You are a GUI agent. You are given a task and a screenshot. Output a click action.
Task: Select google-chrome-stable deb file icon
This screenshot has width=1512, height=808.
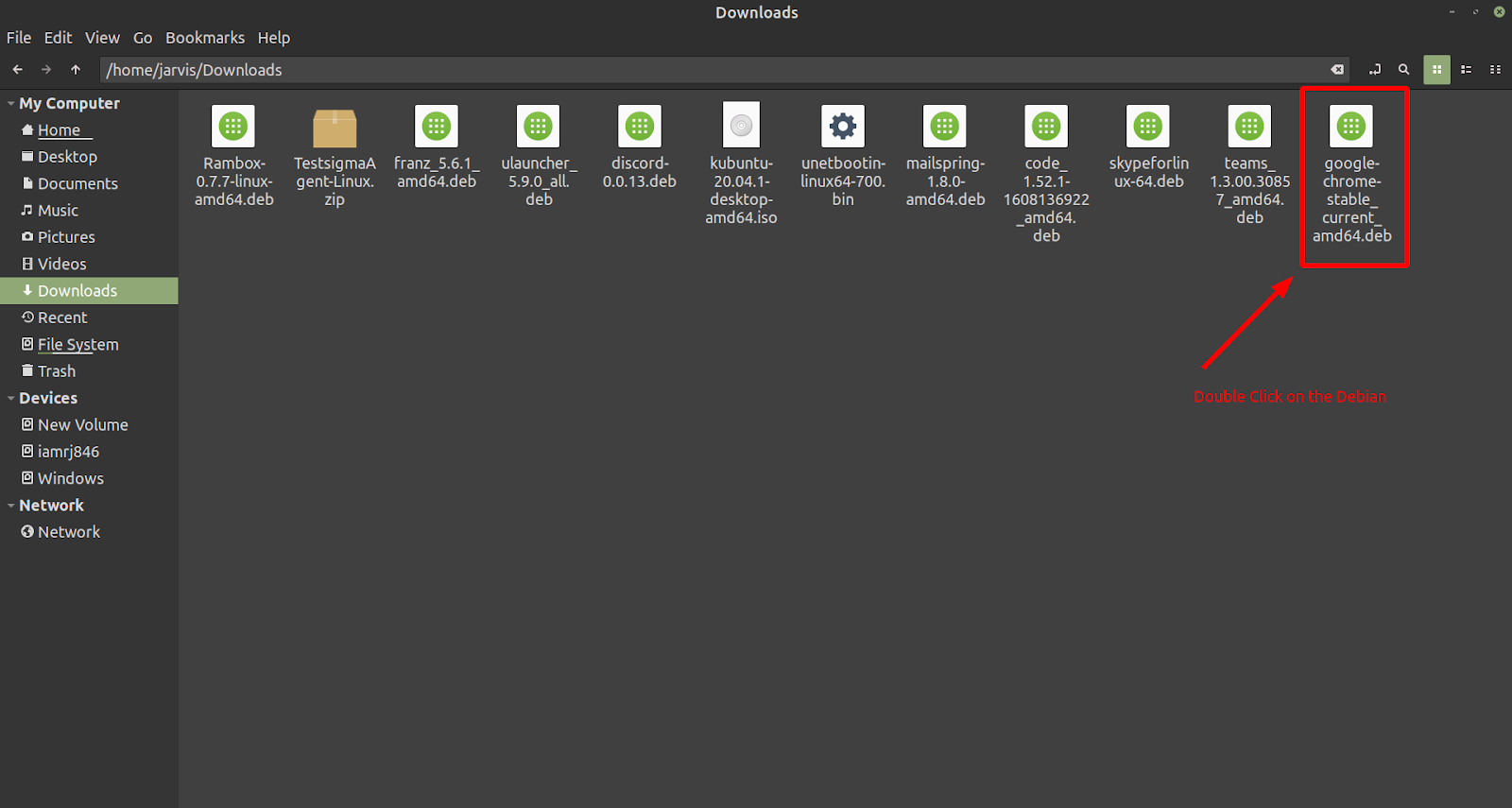point(1351,127)
